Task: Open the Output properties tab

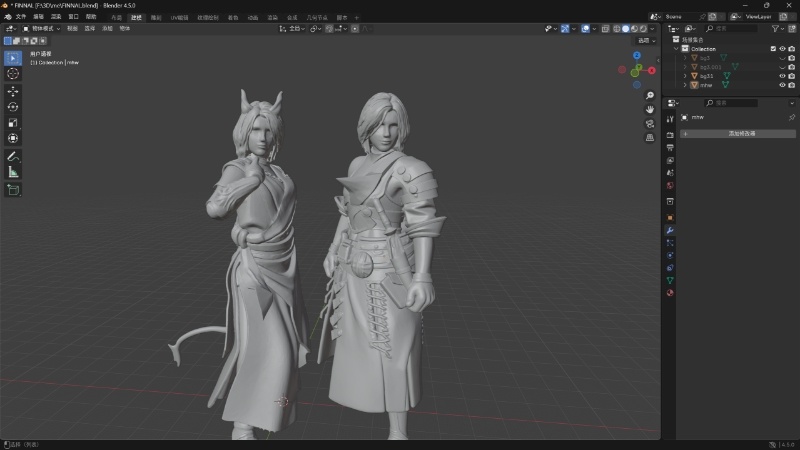Action: click(x=670, y=147)
